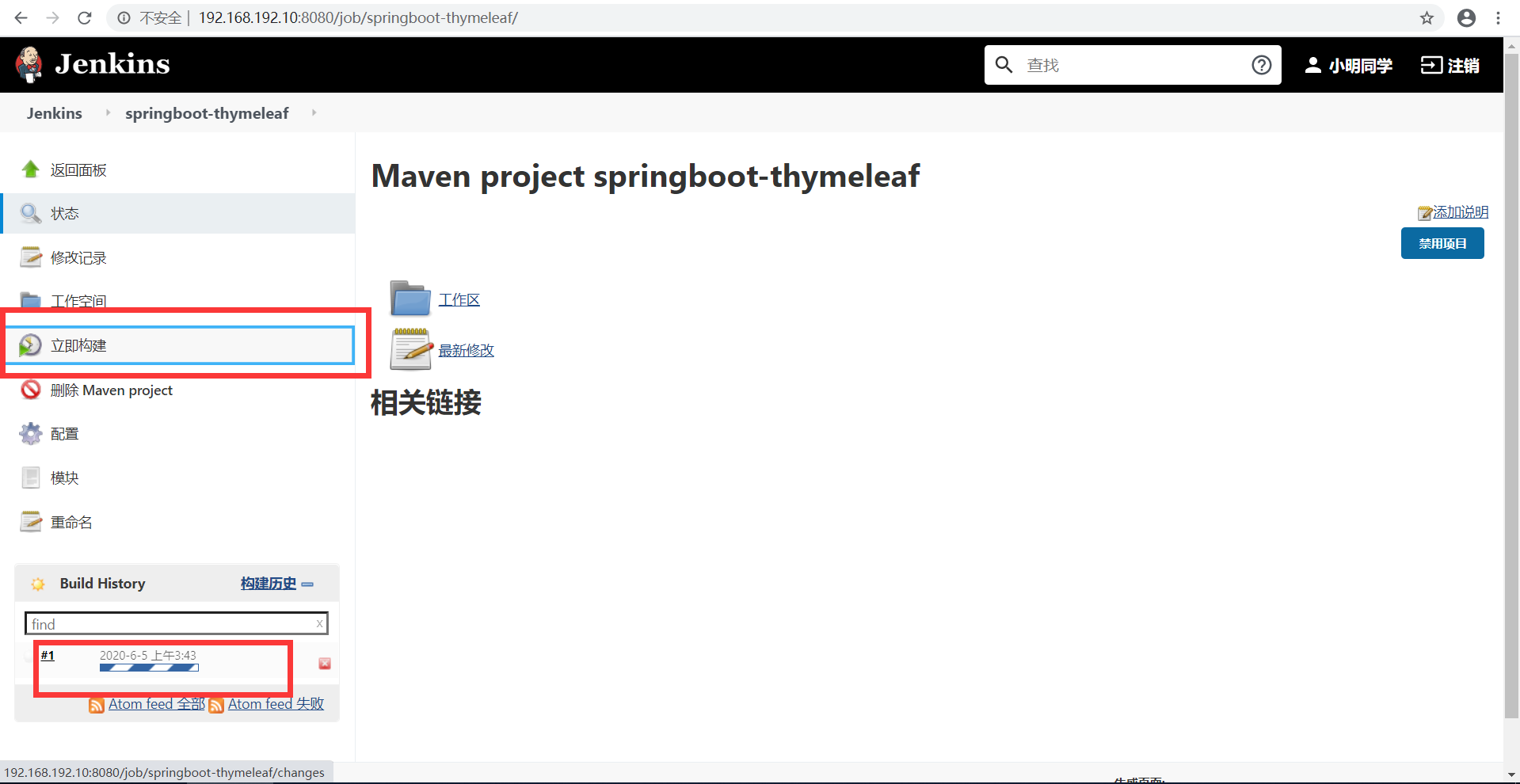
Task: Click the Jenkins title text in header
Action: (x=112, y=64)
